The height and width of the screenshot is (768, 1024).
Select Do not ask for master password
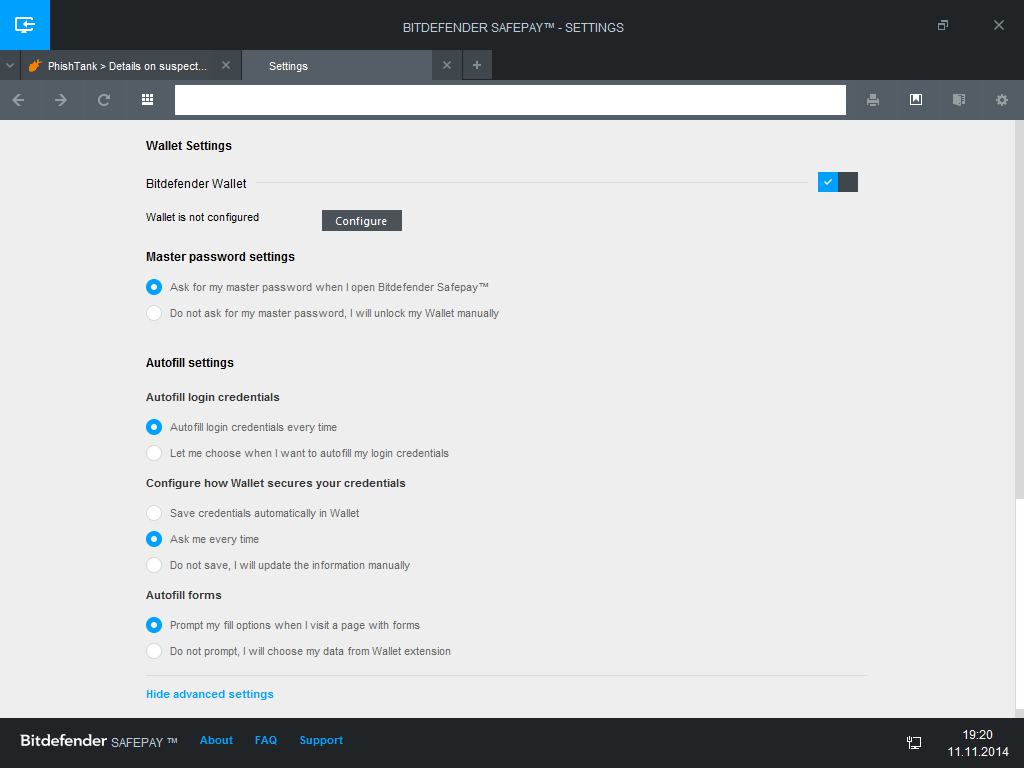(154, 313)
